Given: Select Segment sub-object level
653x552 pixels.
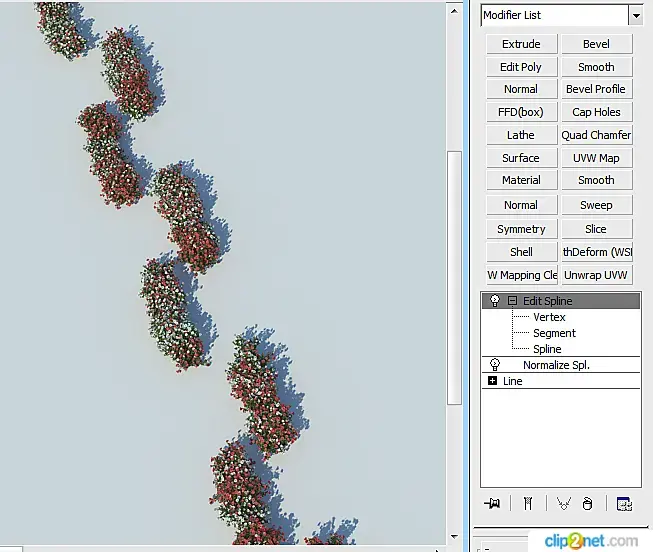Looking at the screenshot, I should pyautogui.click(x=554, y=333).
